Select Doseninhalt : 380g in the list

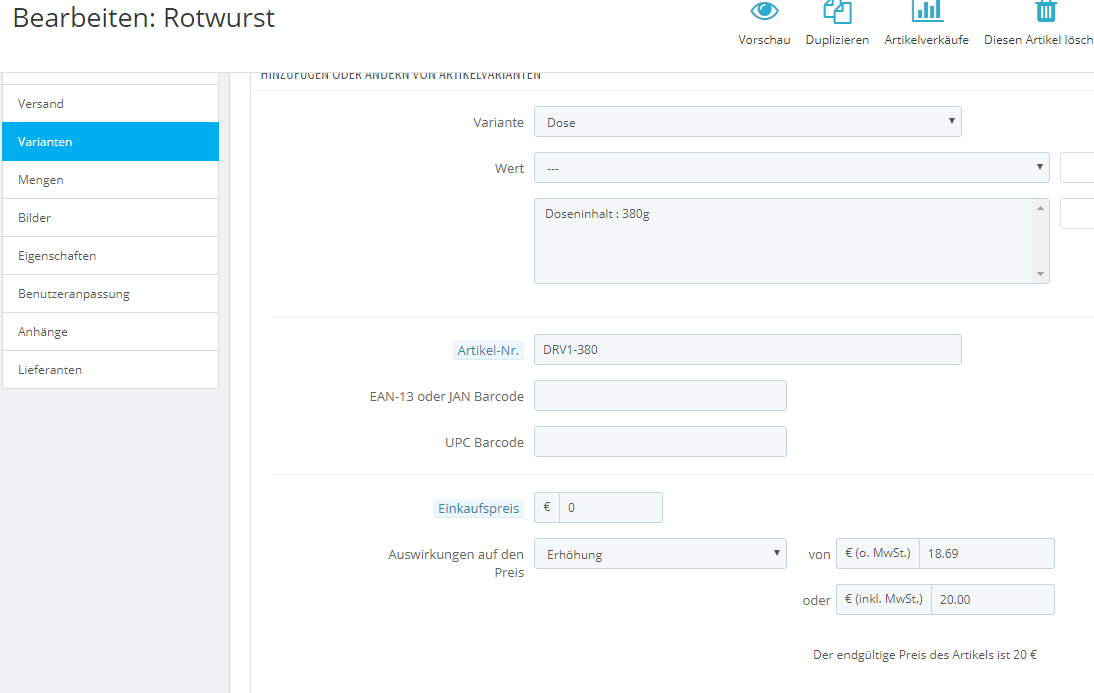point(597,214)
